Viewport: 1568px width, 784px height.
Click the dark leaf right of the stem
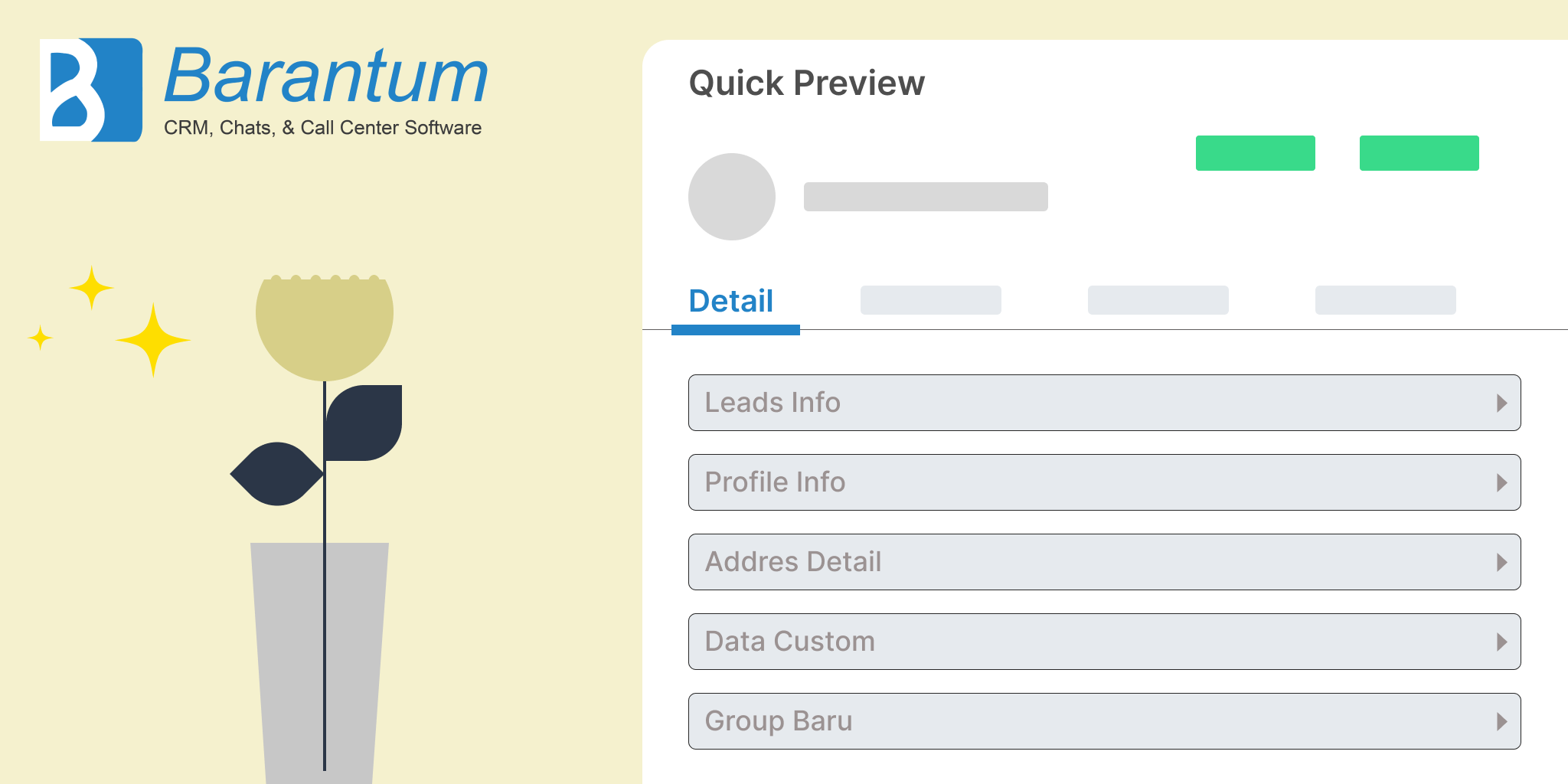click(364, 423)
